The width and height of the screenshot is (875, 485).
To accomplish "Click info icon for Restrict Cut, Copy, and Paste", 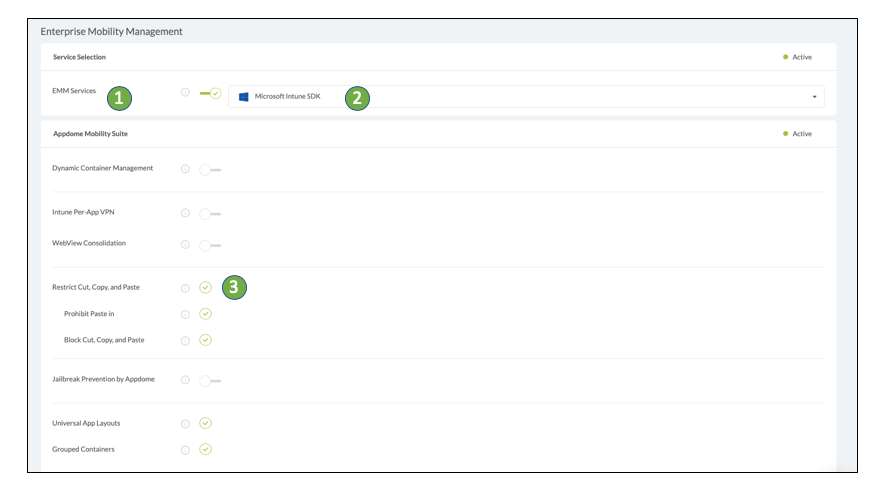I will (x=185, y=288).
